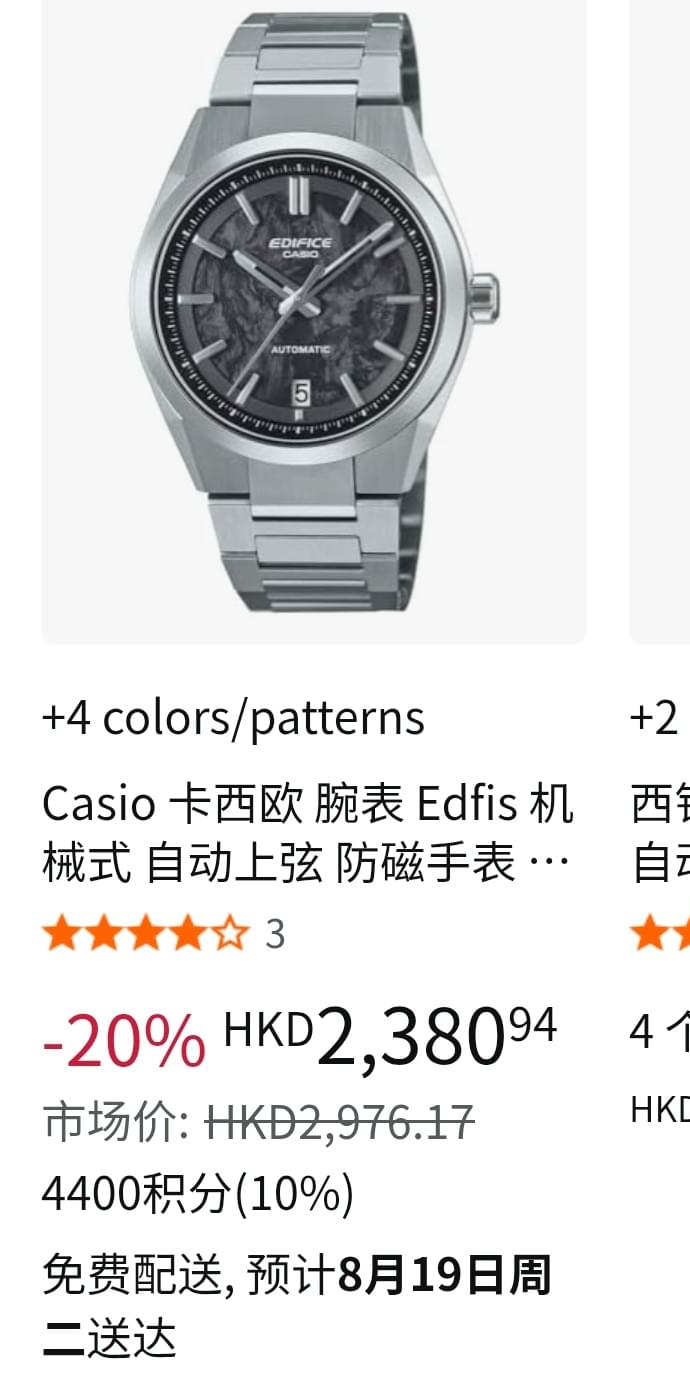The height and width of the screenshot is (1388, 690).
Task: Open the Casio 卡西欧 腕表 Edfis product title
Action: point(308,833)
